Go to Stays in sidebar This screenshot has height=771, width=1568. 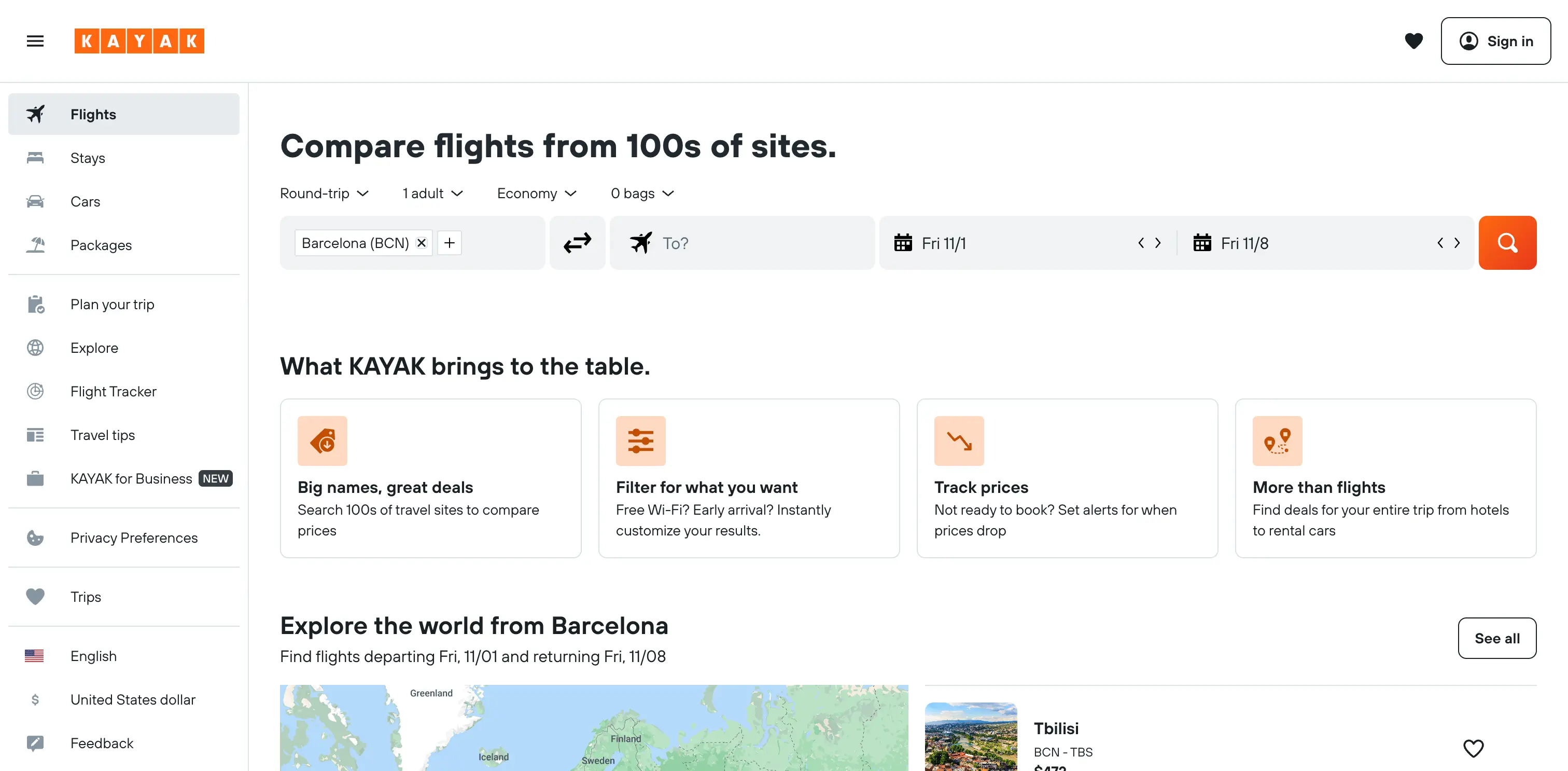tap(88, 158)
